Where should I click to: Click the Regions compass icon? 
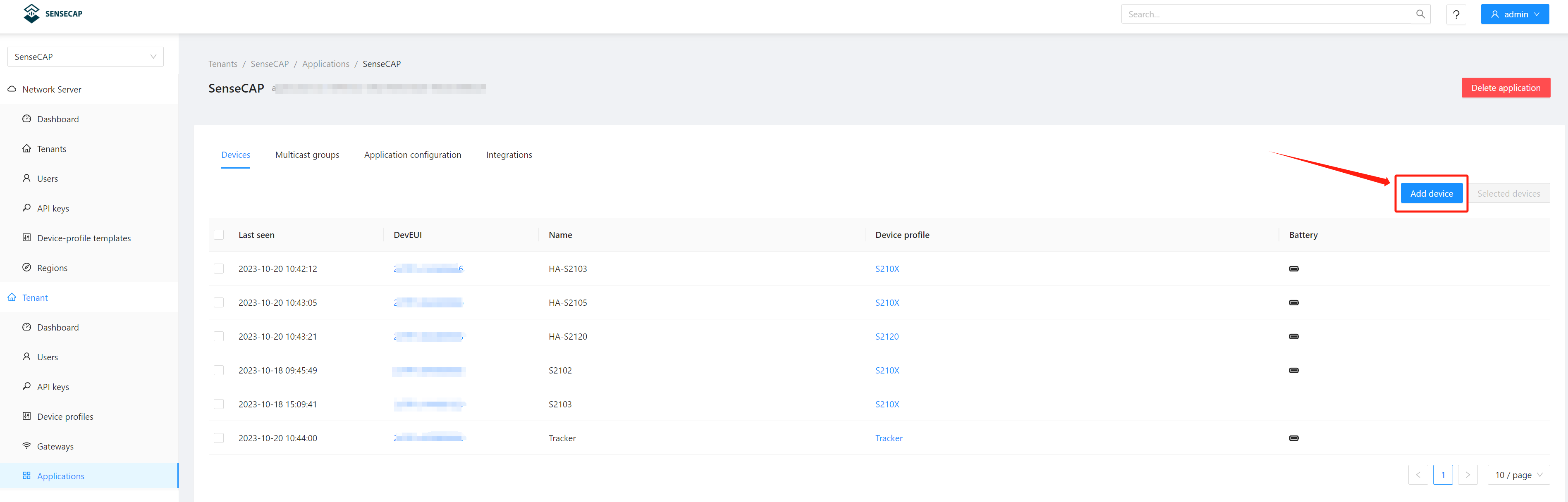27,268
